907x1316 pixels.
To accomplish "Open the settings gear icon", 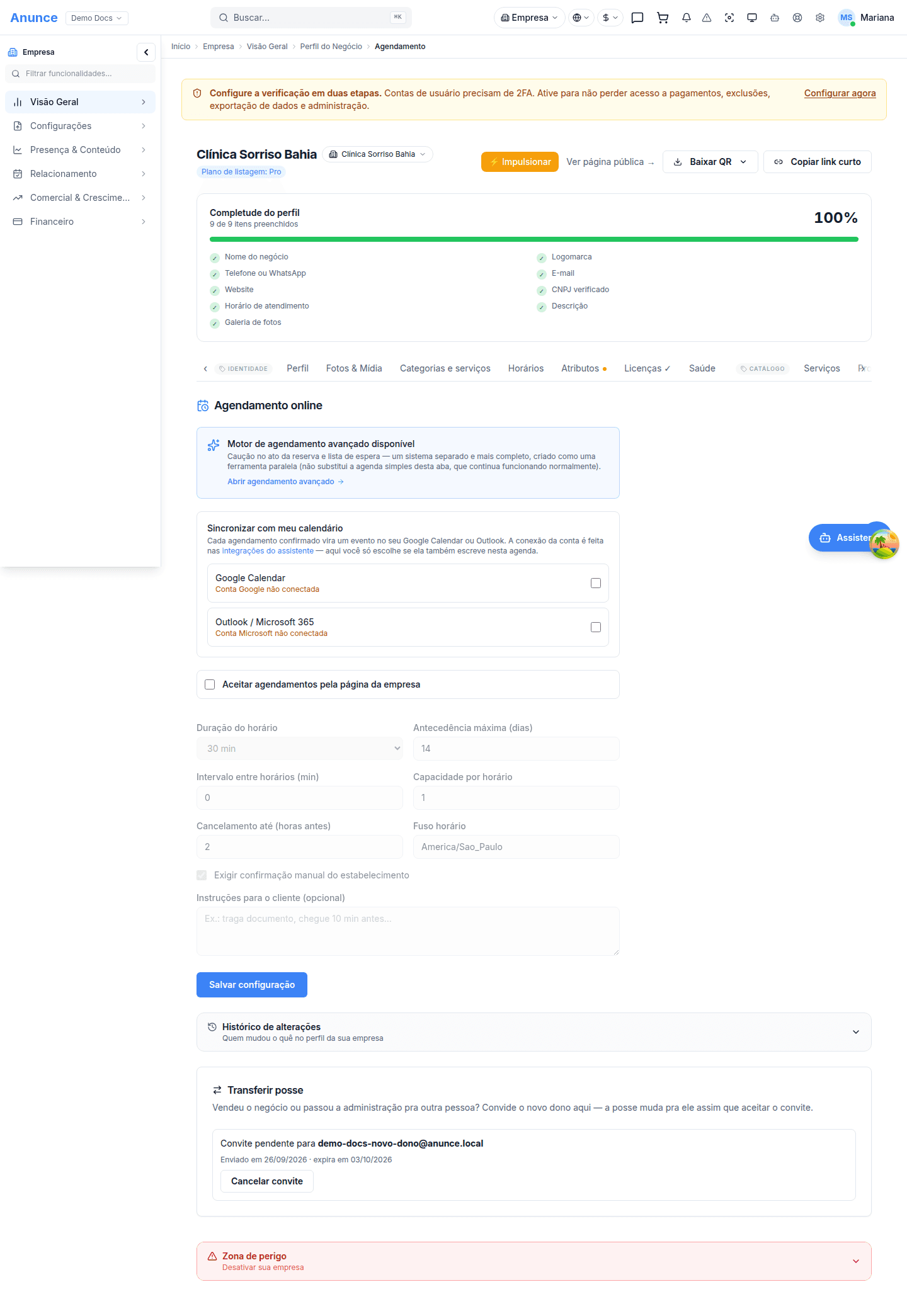I will (x=820, y=18).
